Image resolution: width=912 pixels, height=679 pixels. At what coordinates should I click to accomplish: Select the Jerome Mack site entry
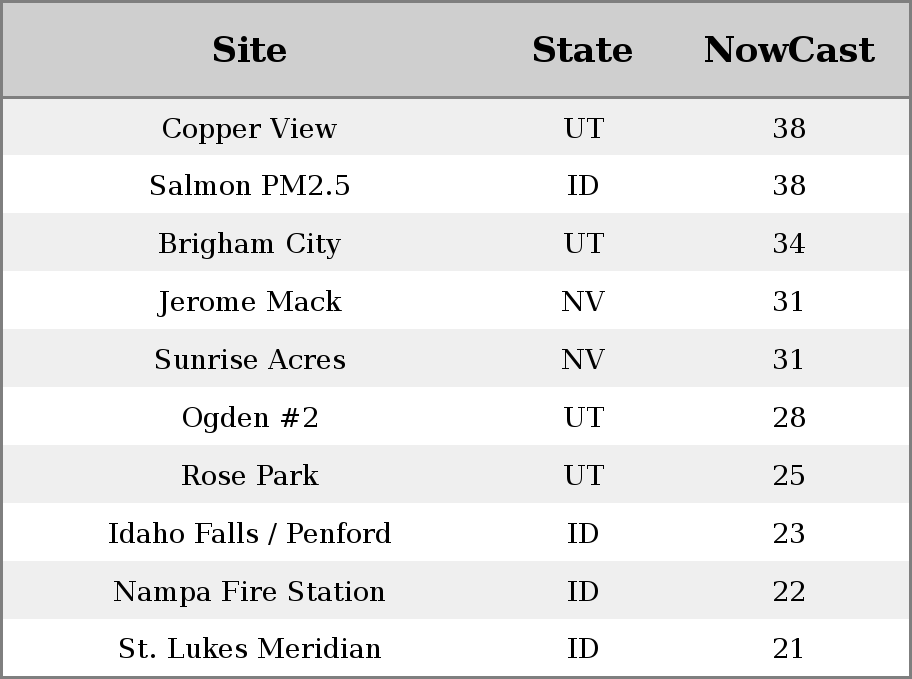[x=250, y=302]
